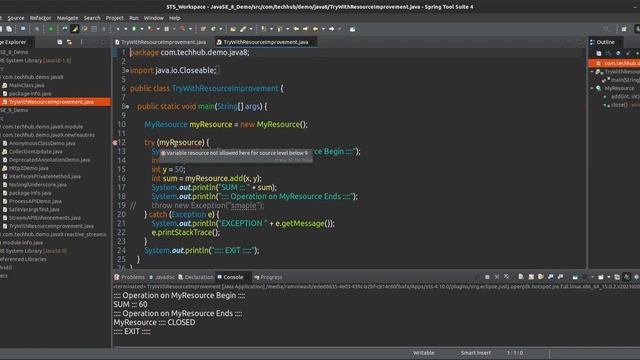Open the Project menu
Screen dimensions: 640x360
pos(114,18)
